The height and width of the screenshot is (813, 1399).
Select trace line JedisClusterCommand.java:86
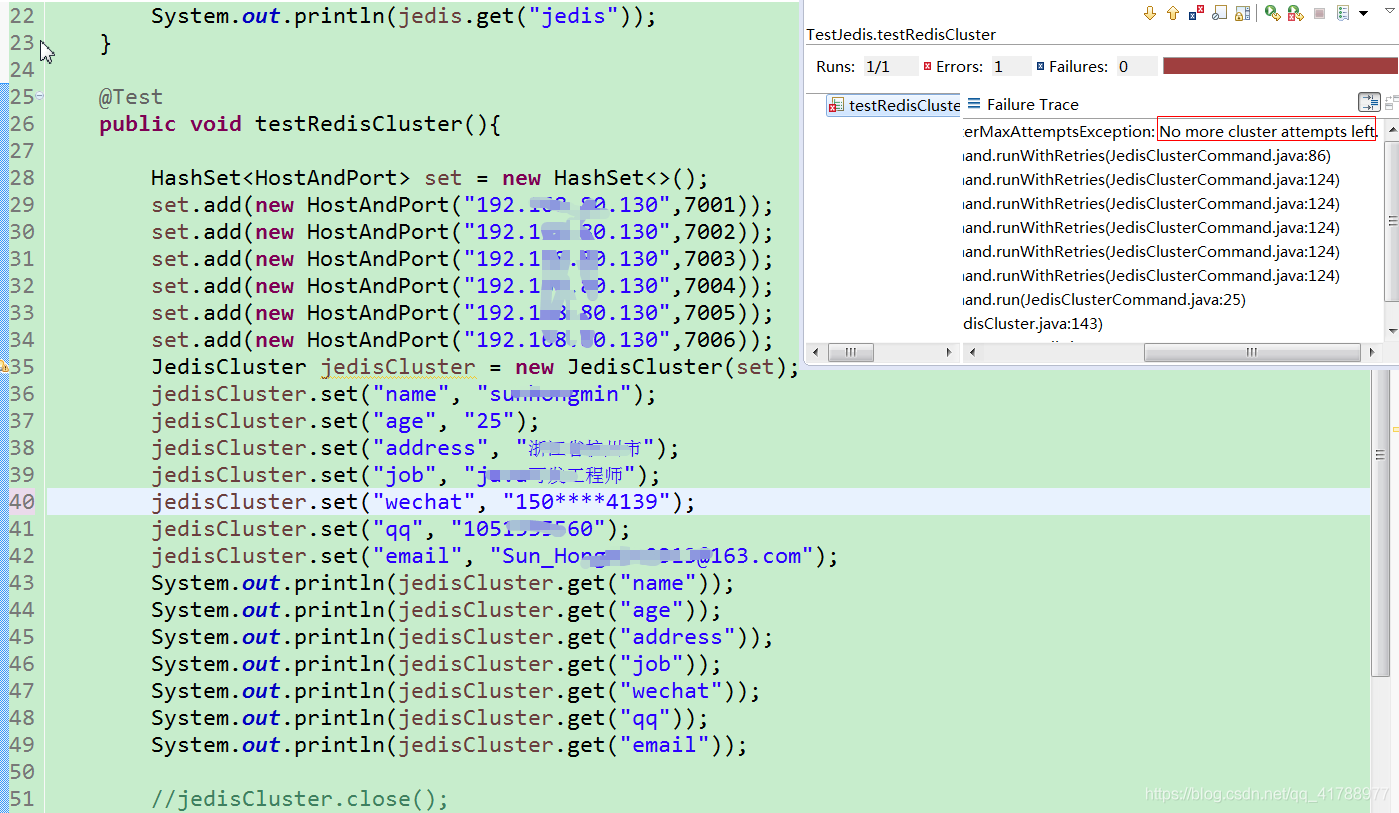point(1146,155)
